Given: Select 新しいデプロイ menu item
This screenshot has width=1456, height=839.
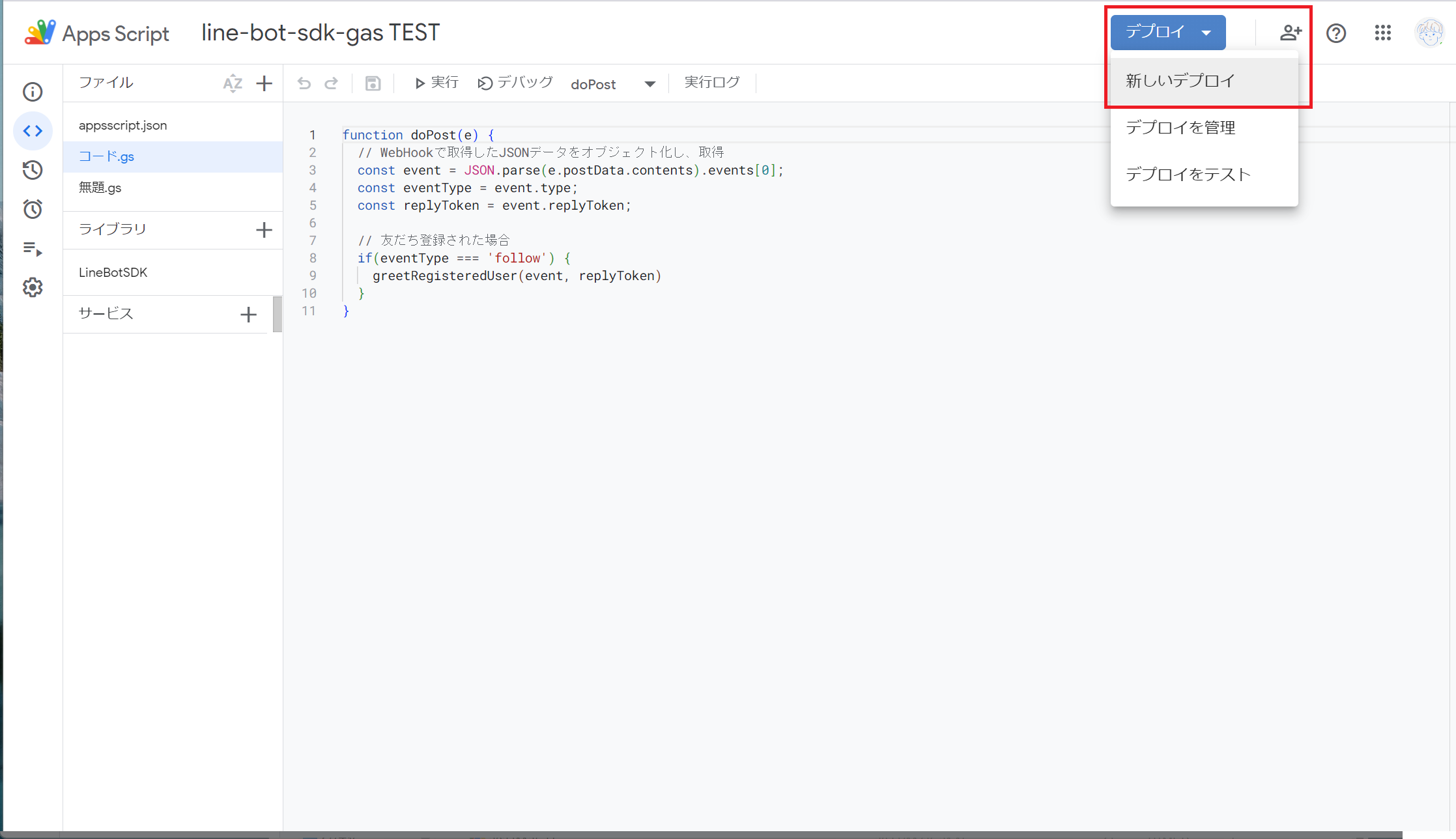Looking at the screenshot, I should [x=1180, y=81].
